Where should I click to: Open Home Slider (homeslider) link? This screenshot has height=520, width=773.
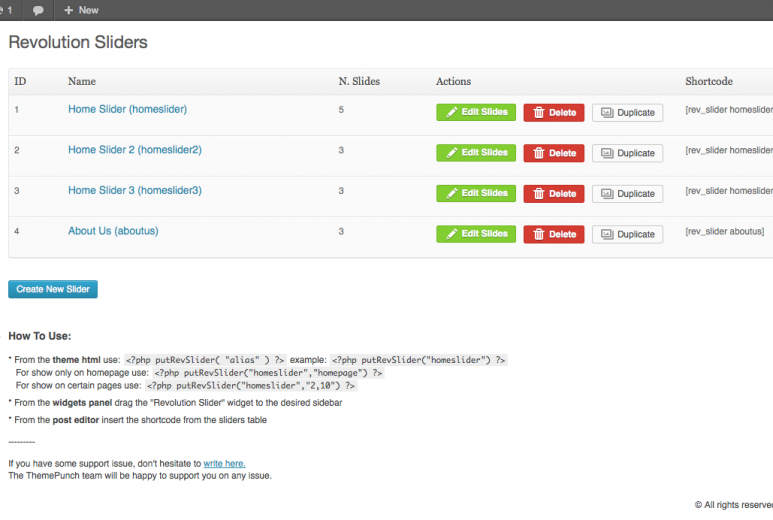(127, 109)
